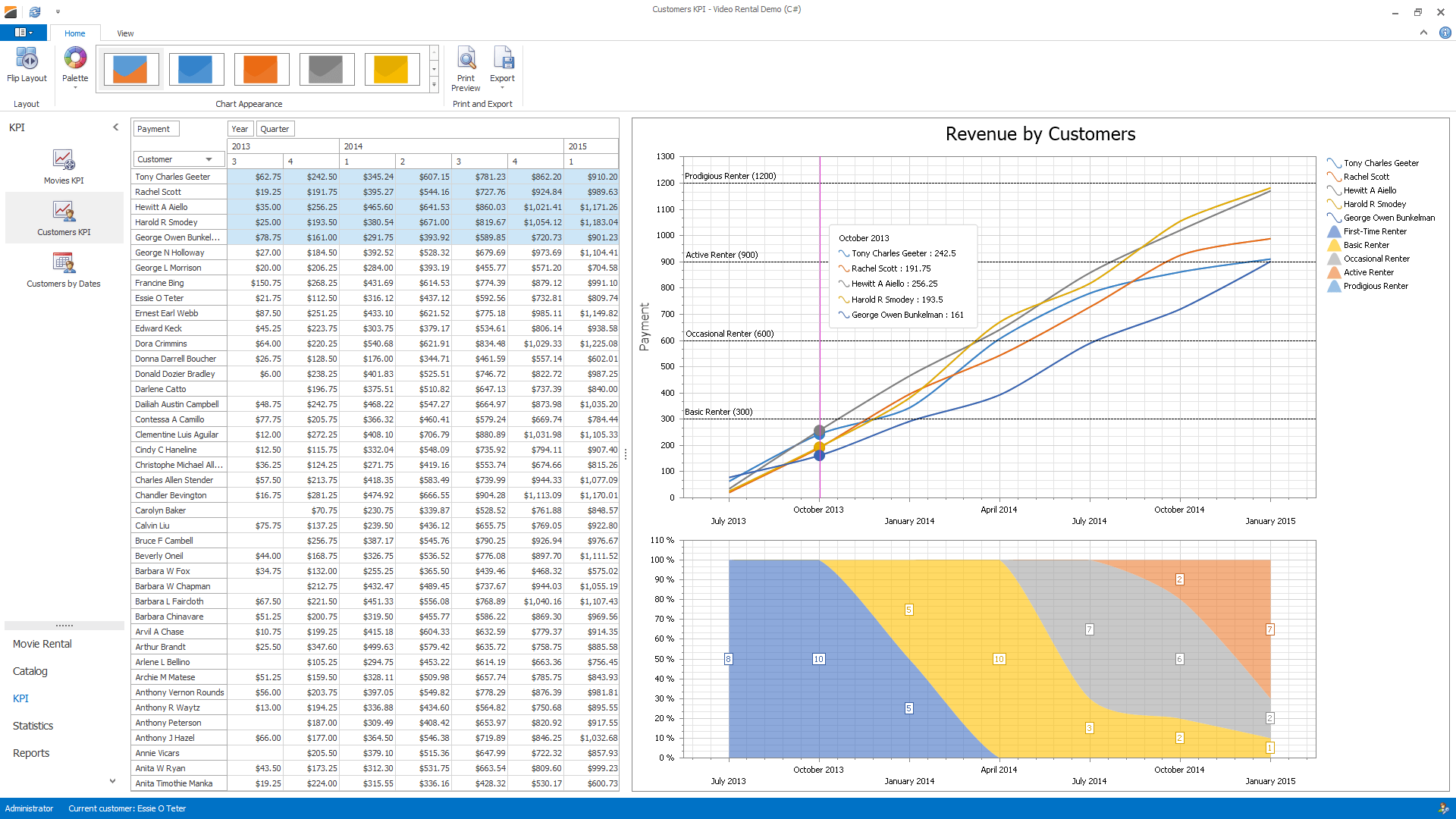Click the Payment data field button
The height and width of the screenshot is (819, 1456).
(x=154, y=129)
